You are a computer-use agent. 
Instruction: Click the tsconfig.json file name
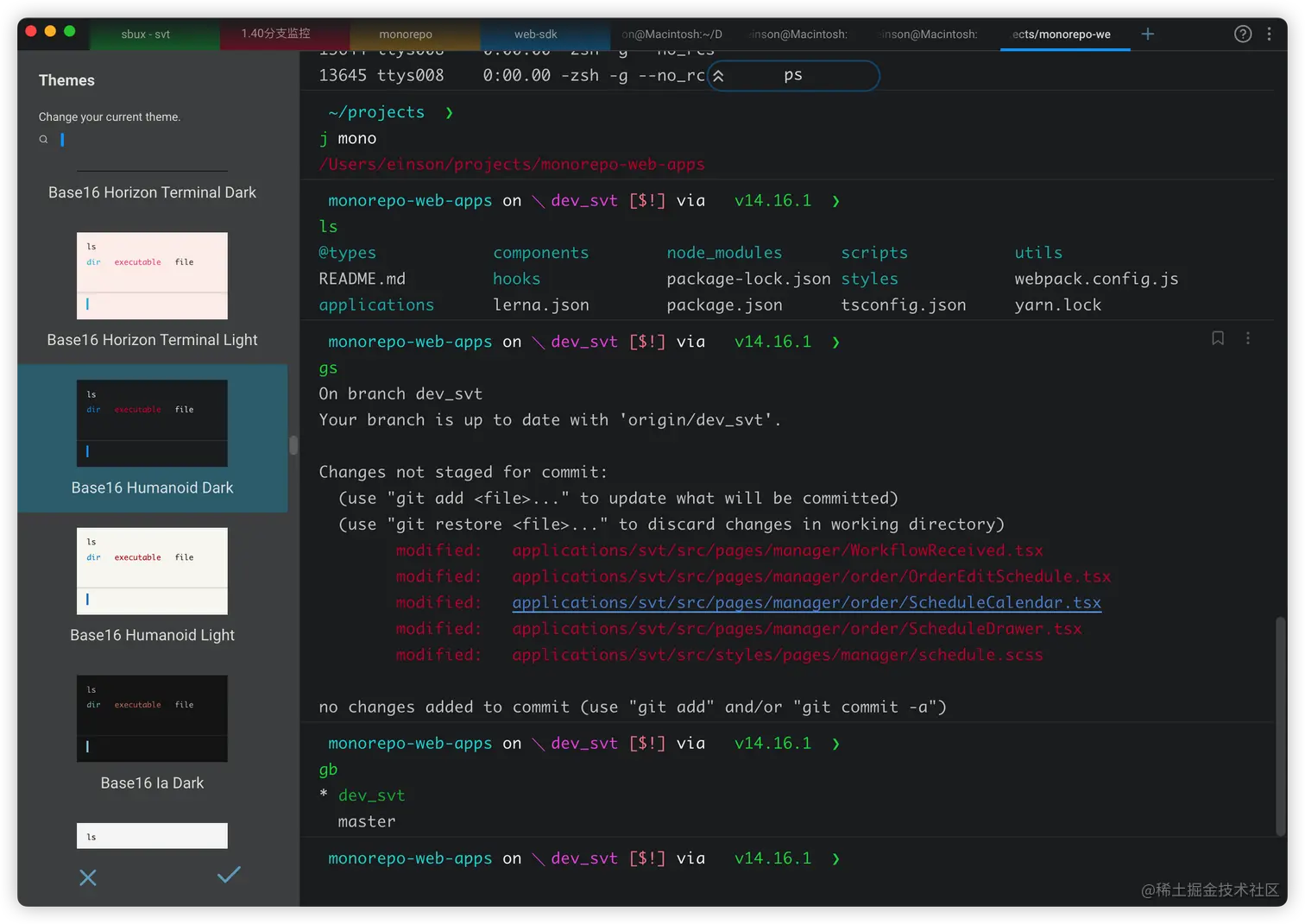coord(904,305)
